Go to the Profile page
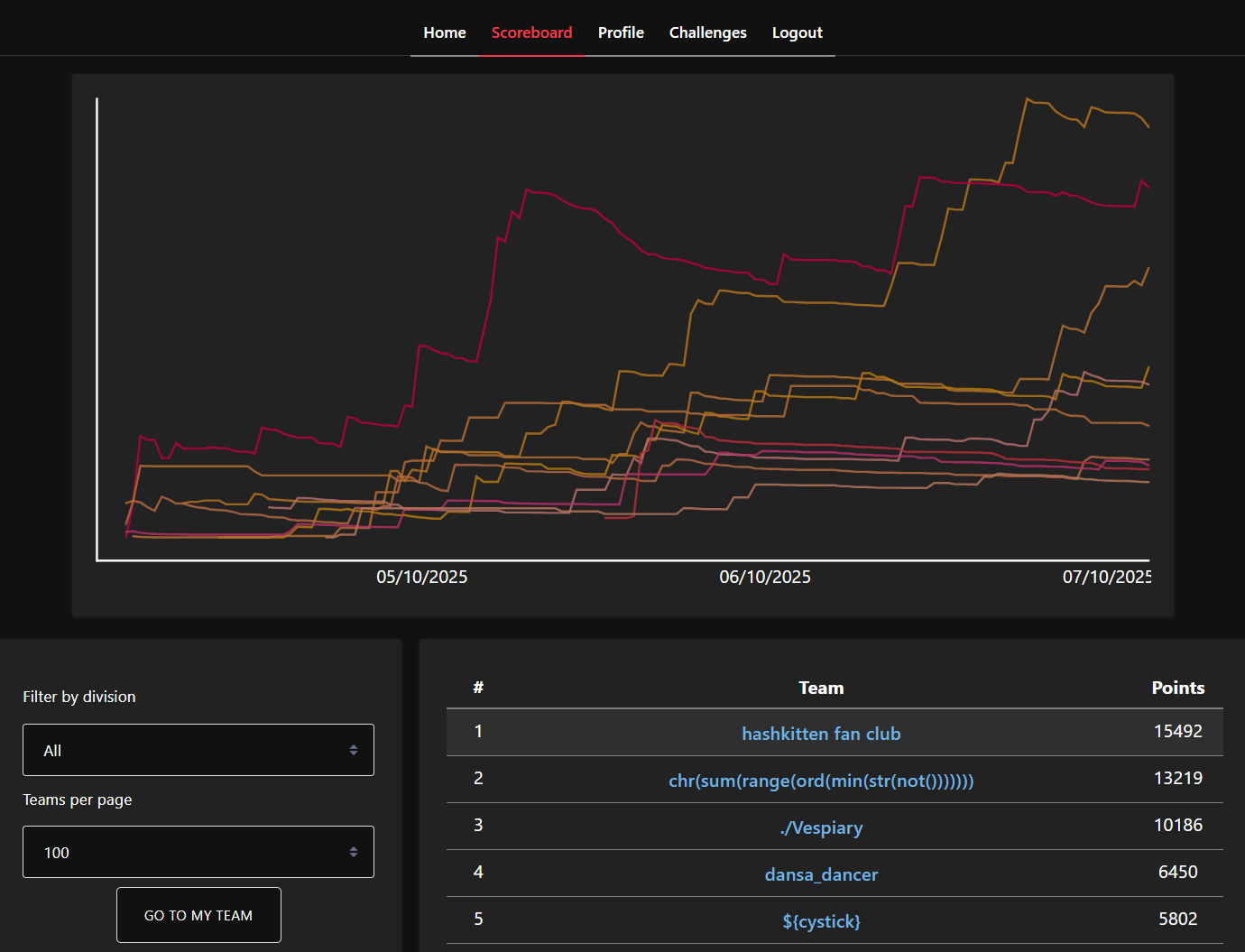The height and width of the screenshot is (952, 1245). tap(621, 32)
